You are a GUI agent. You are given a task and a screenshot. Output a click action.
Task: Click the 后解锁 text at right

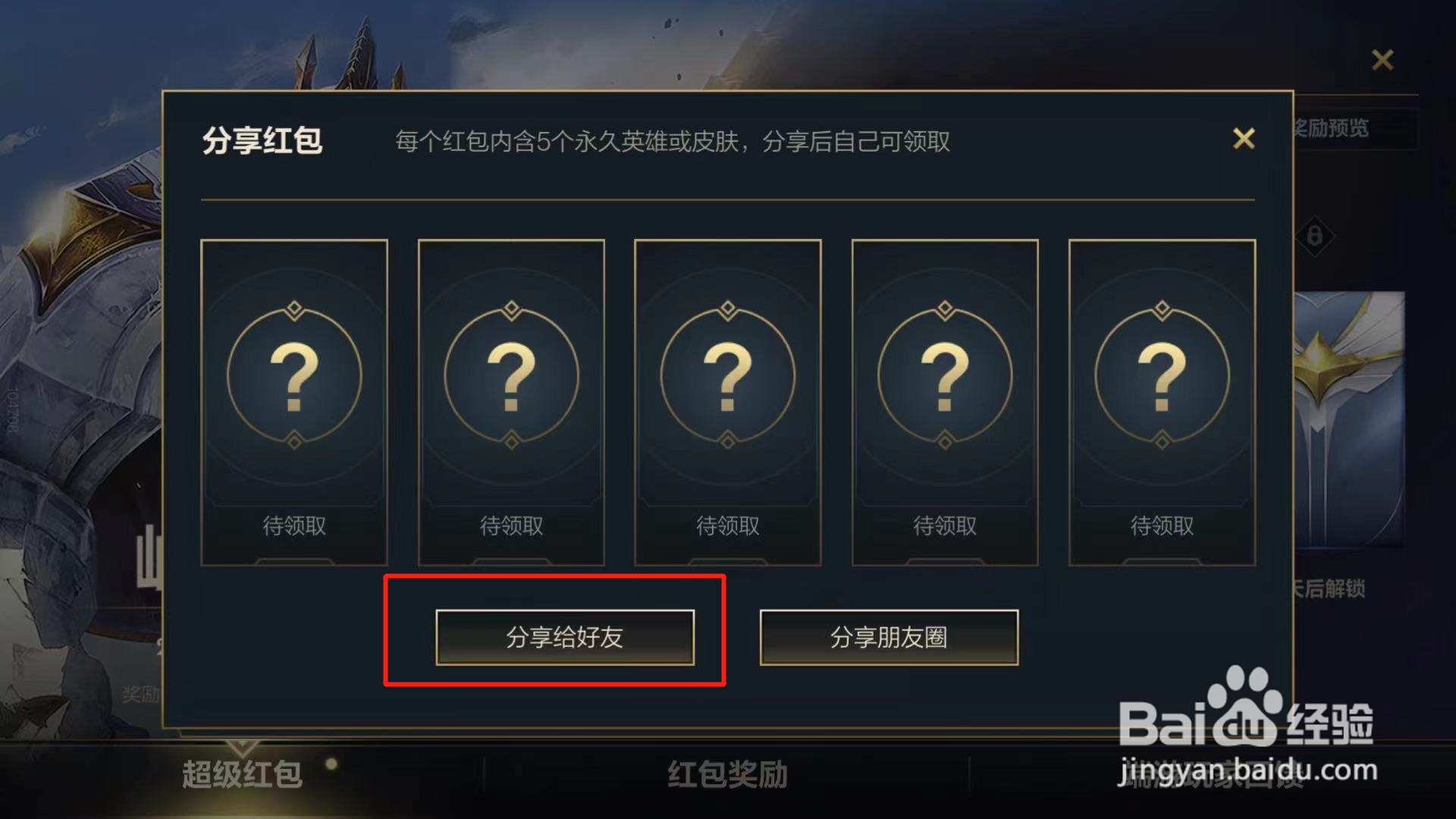tap(1329, 588)
